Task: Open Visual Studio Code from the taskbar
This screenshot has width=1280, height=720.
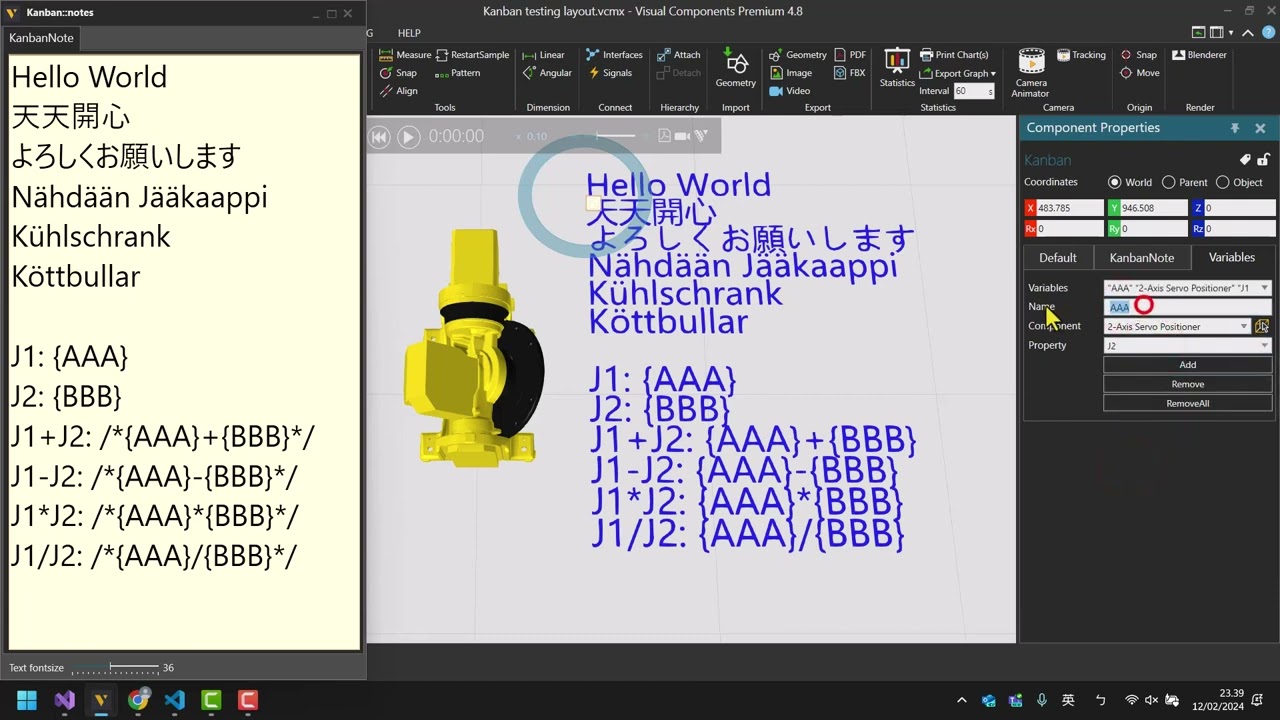Action: [x=174, y=700]
